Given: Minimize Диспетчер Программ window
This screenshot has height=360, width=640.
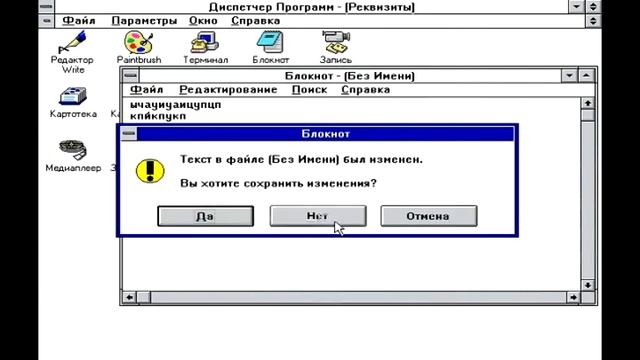Looking at the screenshot, I should [x=576, y=7].
